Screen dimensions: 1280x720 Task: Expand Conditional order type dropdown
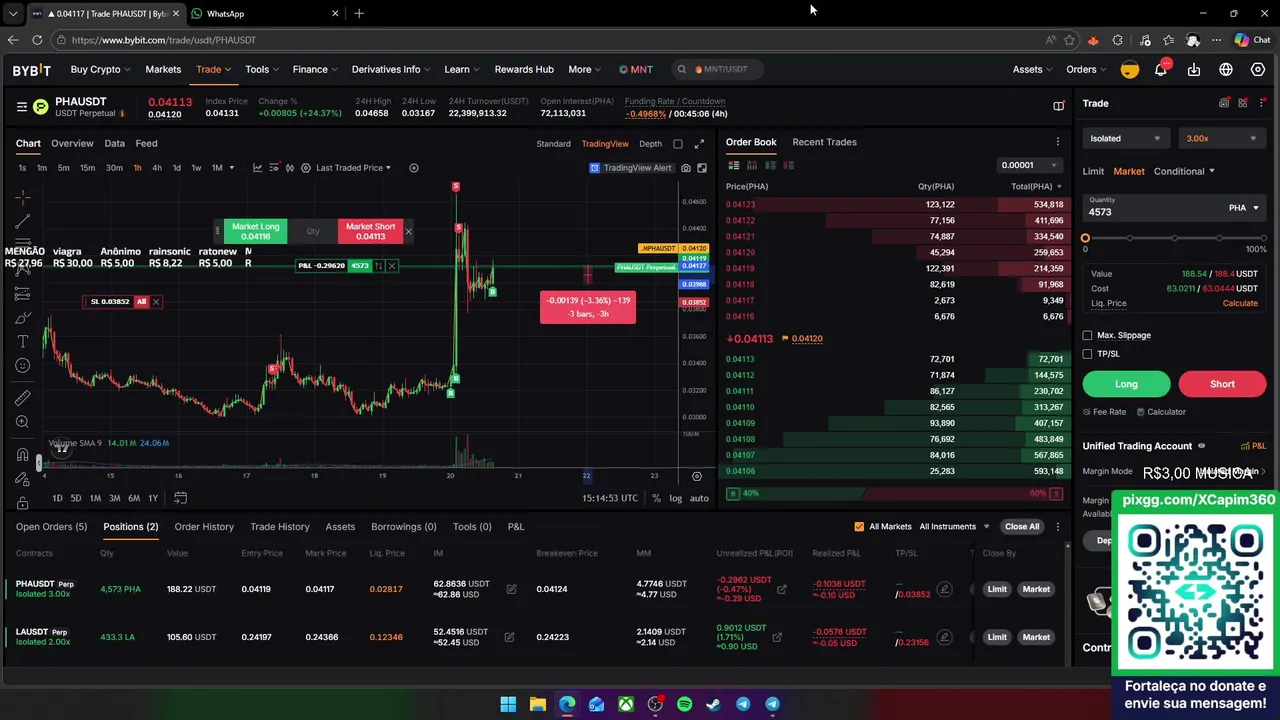pos(1184,171)
